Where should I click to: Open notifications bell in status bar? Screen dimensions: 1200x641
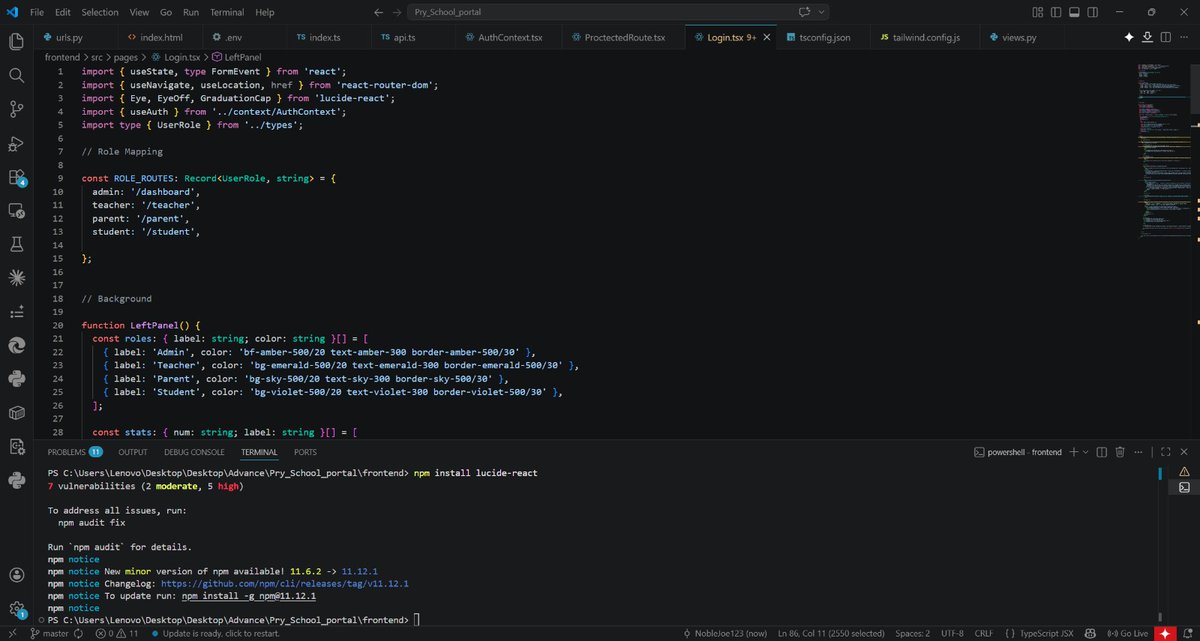point(1188,633)
